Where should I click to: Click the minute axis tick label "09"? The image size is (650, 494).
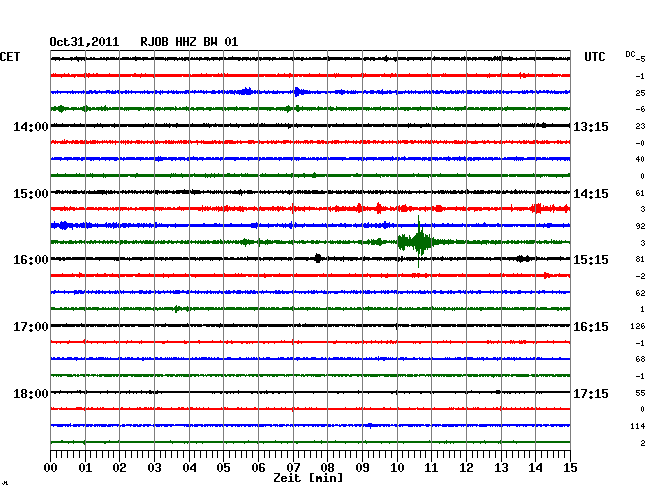362,467
